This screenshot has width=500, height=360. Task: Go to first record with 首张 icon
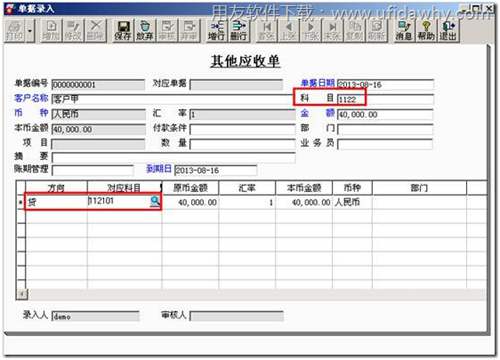click(266, 30)
